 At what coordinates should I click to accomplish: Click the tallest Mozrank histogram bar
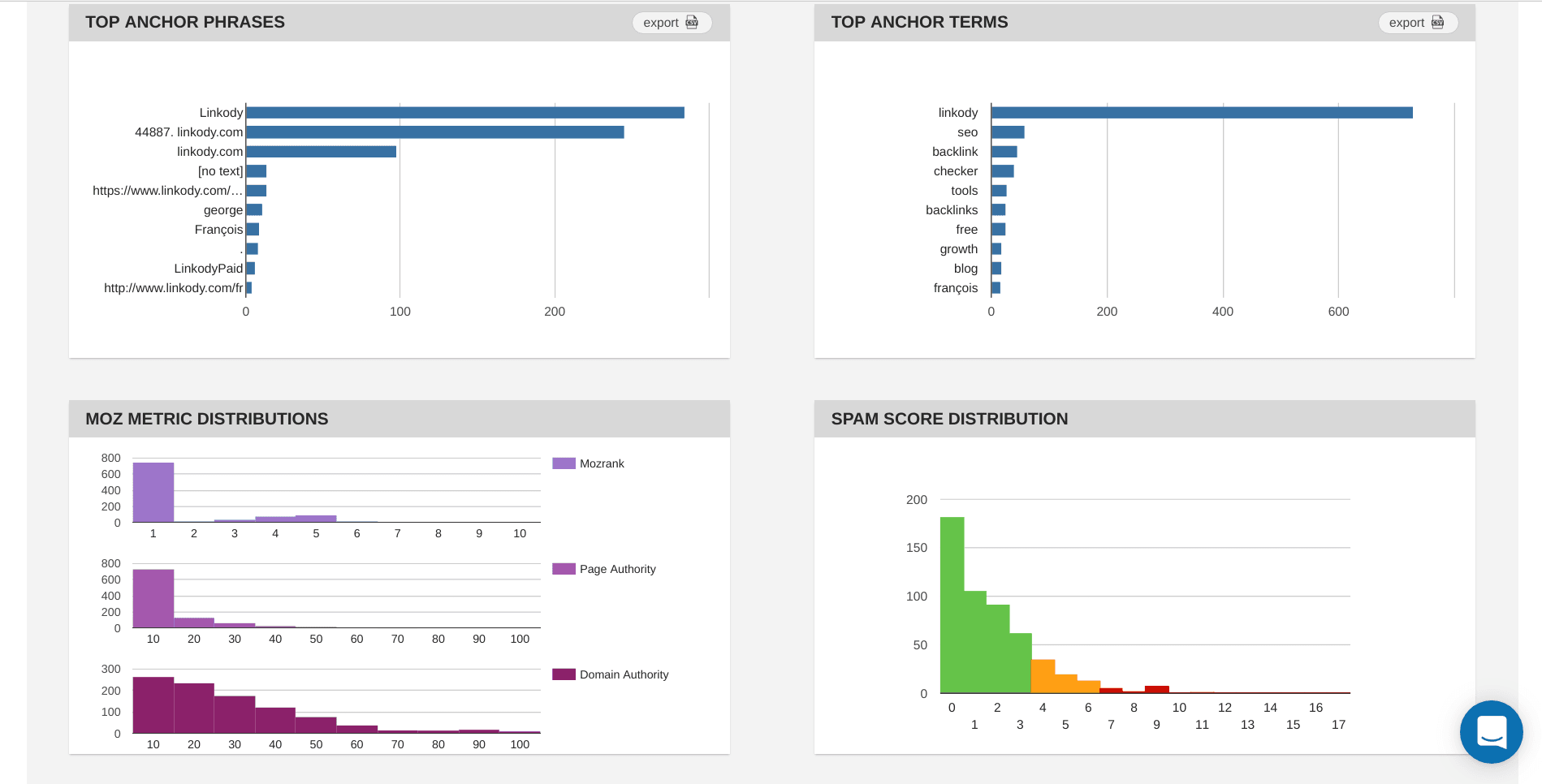click(x=153, y=493)
